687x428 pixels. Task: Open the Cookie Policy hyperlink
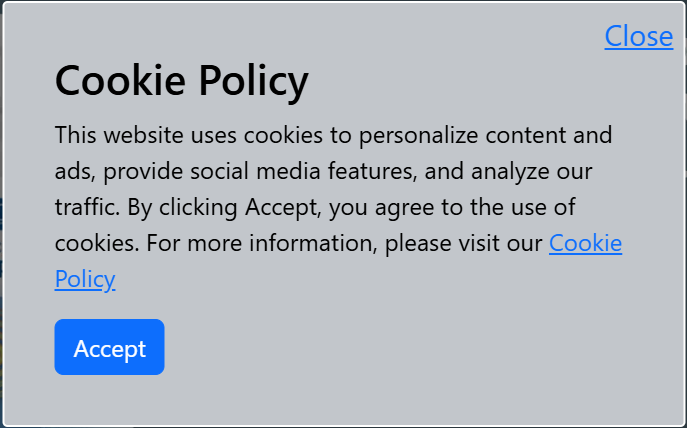(585, 243)
